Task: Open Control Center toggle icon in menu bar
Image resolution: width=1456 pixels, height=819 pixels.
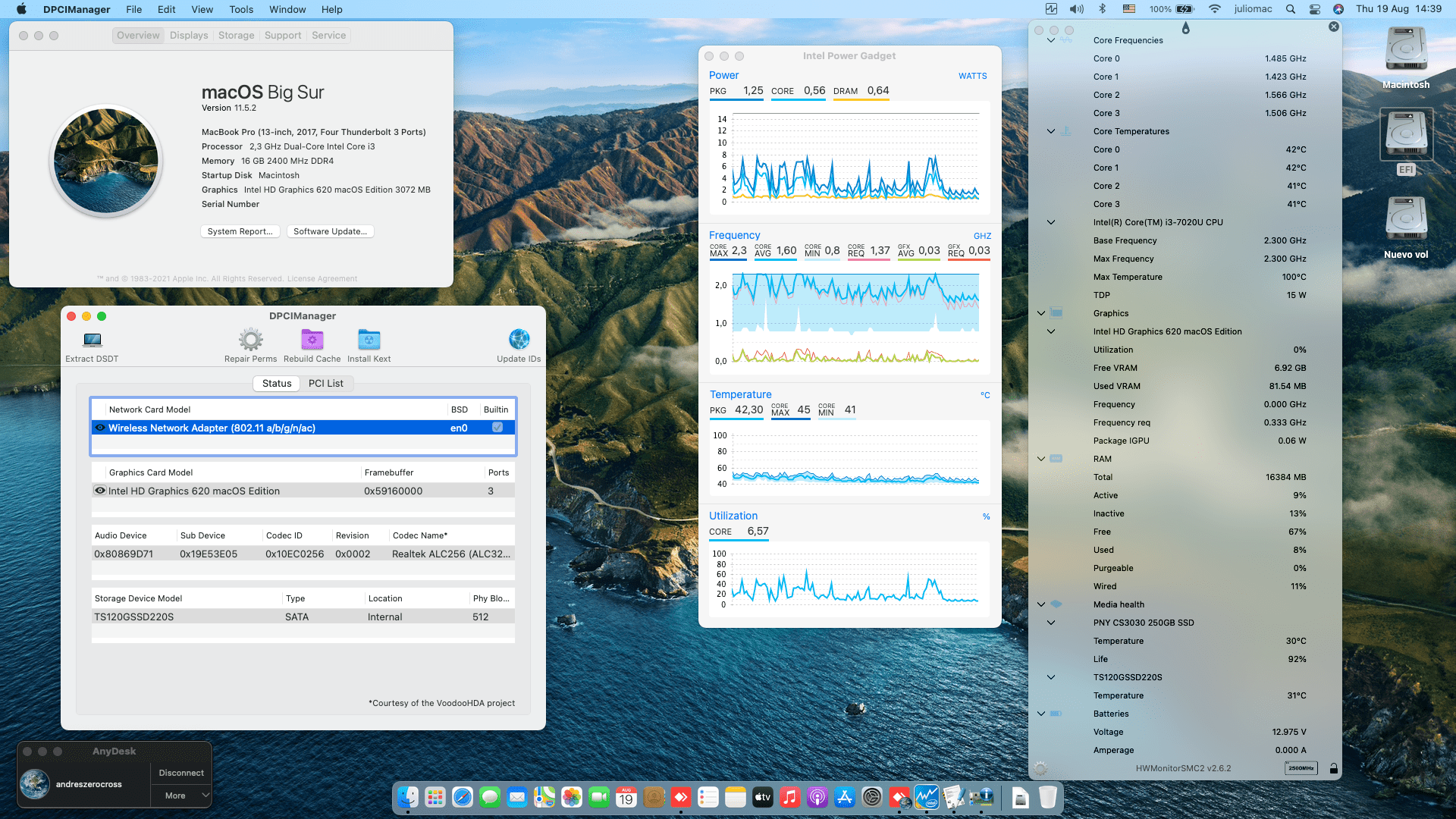Action: (1315, 9)
